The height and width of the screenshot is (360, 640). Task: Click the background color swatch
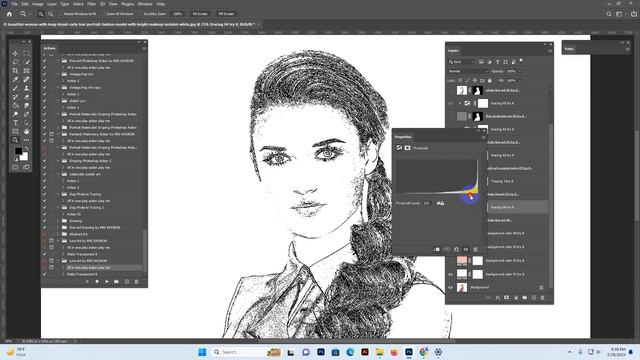coord(24,157)
